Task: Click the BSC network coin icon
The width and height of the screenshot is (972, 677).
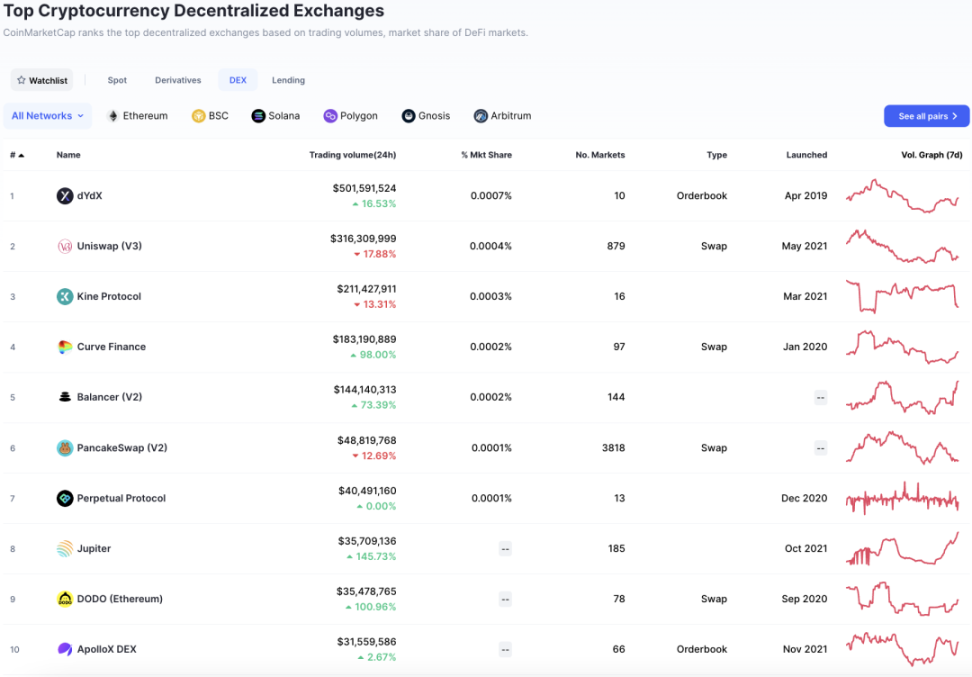Action: 198,116
